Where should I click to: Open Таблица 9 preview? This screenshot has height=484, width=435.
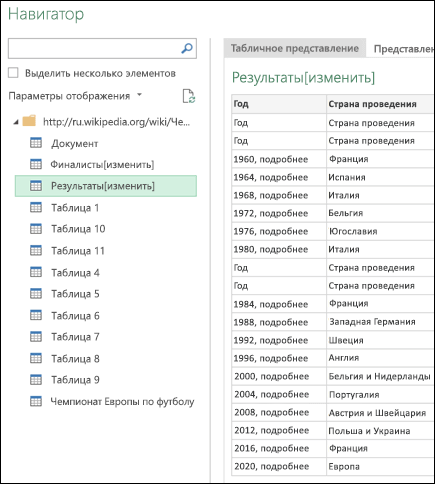point(75,380)
